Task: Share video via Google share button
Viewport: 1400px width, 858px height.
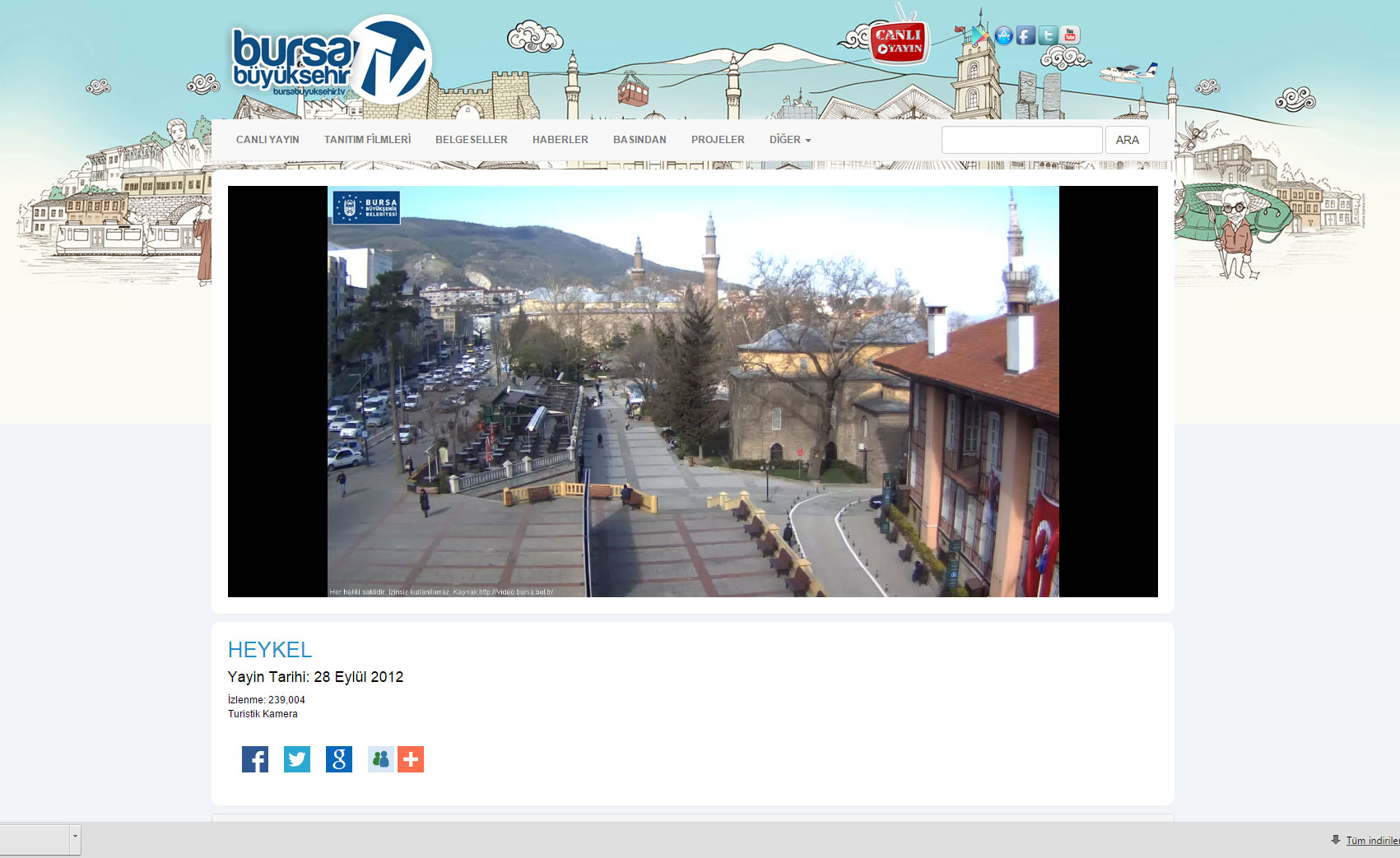Action: tap(339, 759)
